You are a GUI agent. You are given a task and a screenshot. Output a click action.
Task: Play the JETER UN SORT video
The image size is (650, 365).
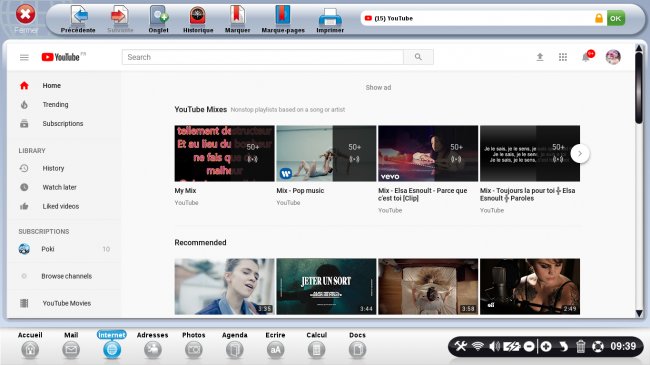[326, 286]
